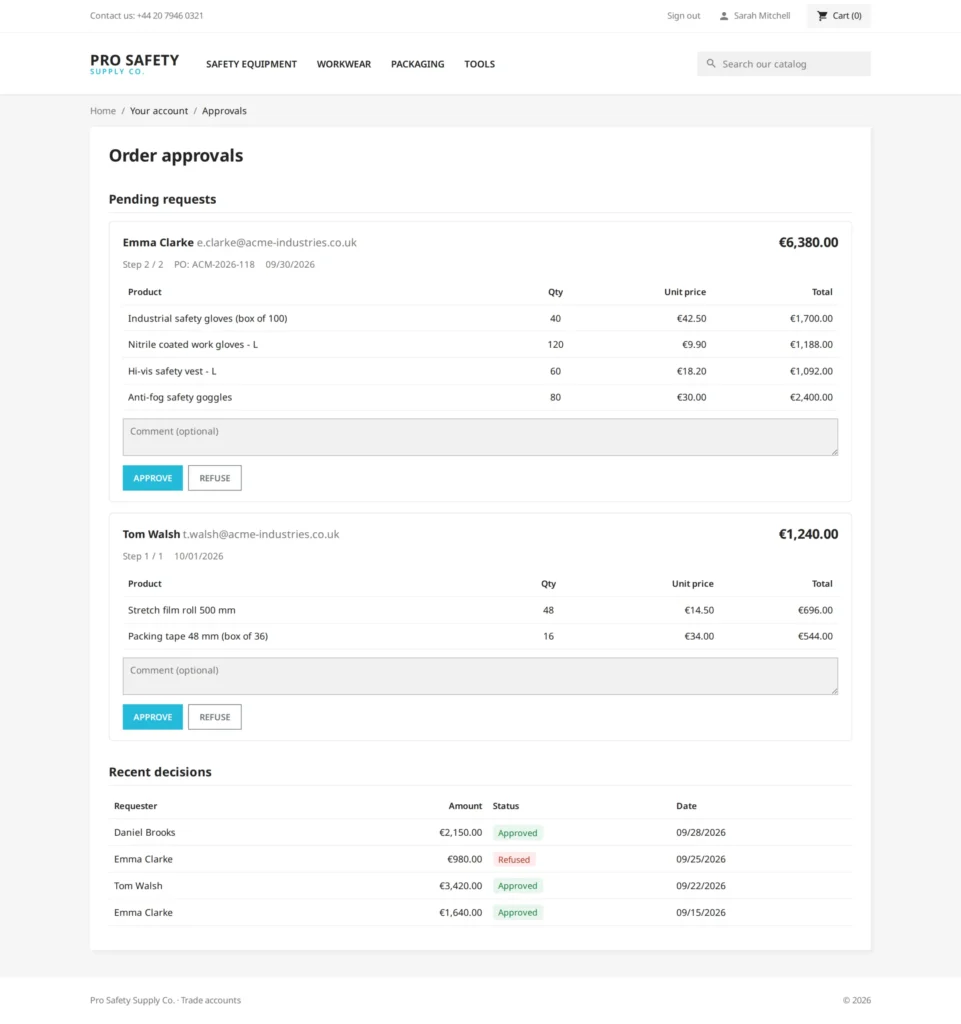Screen dimensions: 961x1024
Task: Click the Step 2 / 2 label
Action: tap(143, 264)
